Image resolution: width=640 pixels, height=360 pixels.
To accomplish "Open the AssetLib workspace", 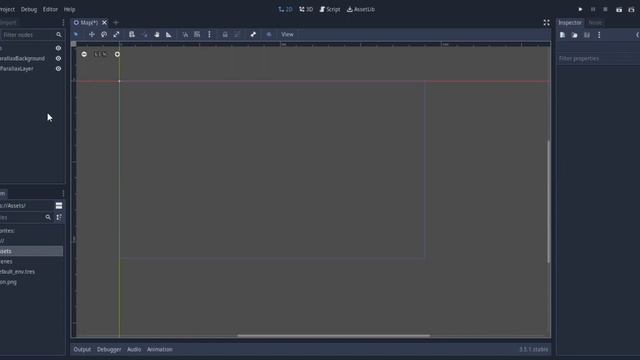I will pyautogui.click(x=361, y=9).
